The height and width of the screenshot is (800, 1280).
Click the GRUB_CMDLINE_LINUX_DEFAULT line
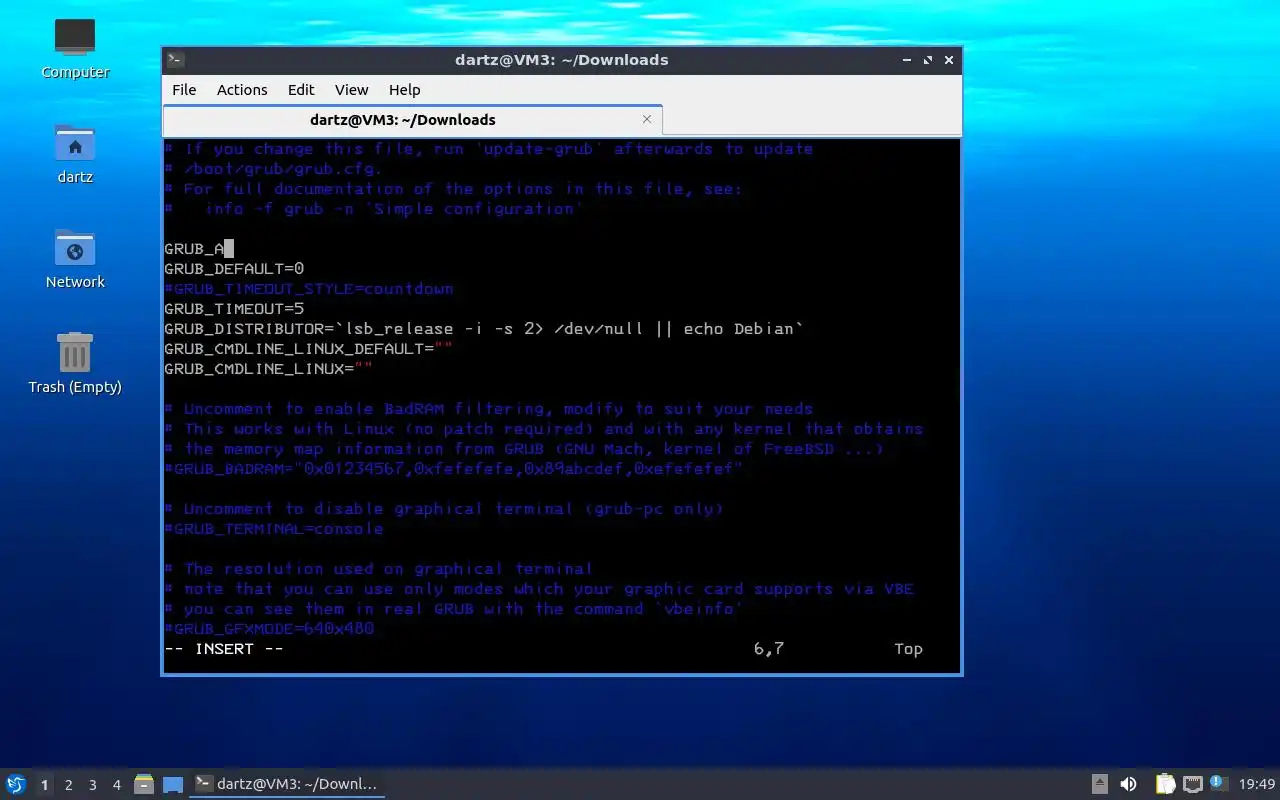click(308, 349)
